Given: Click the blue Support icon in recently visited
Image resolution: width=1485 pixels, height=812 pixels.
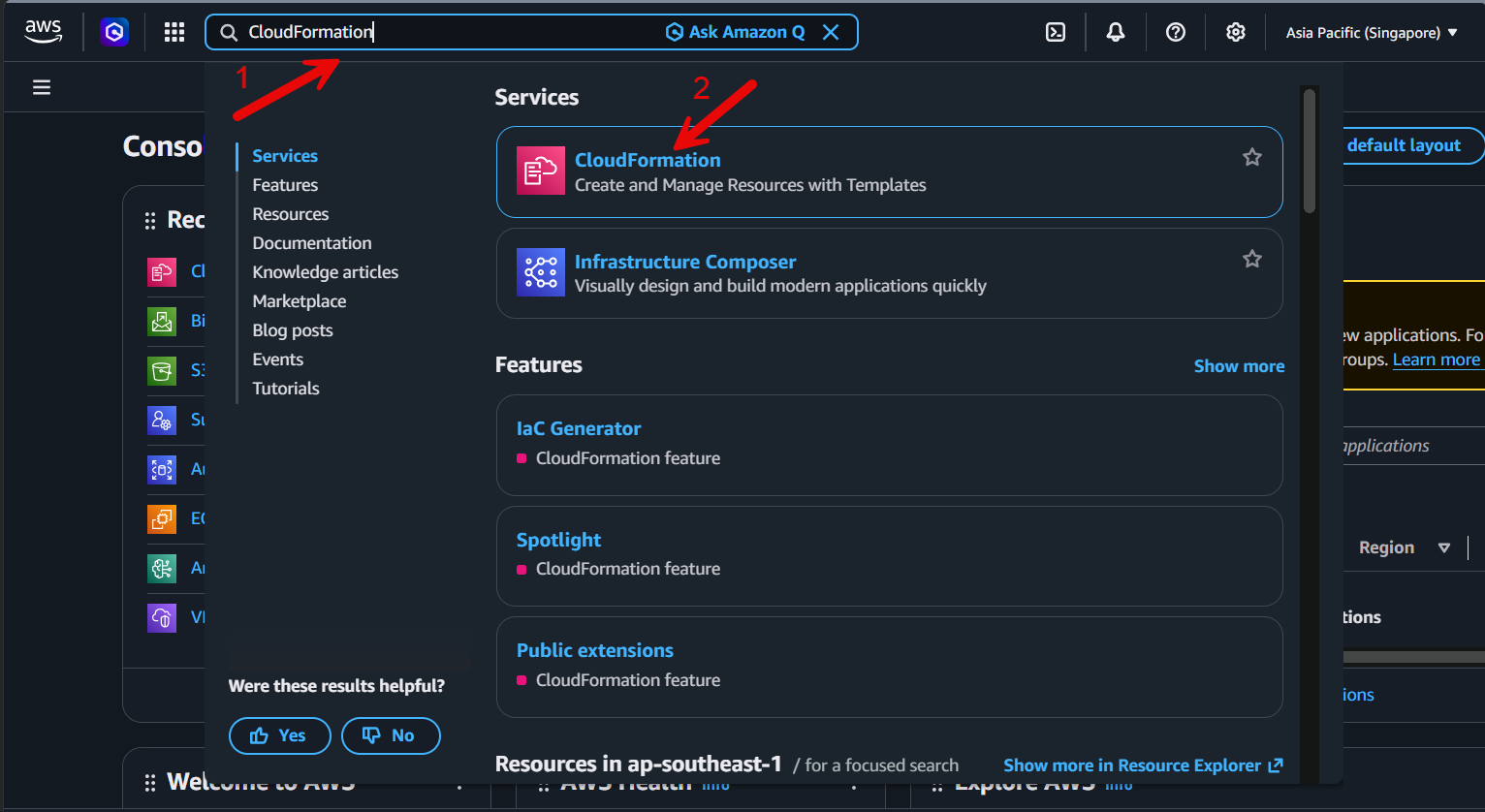Looking at the screenshot, I should 162,420.
